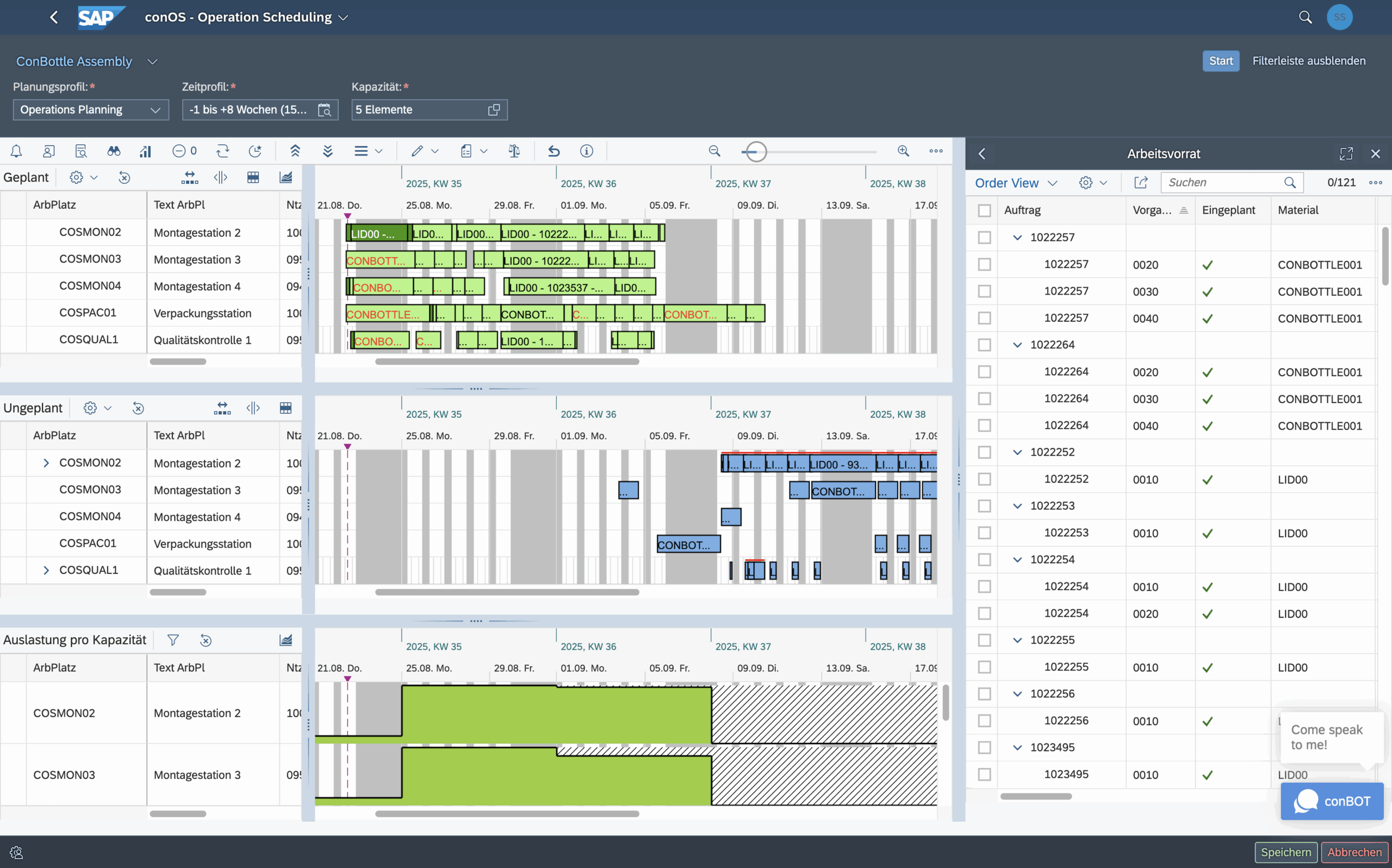
Task: Click utilization chart icon in Geplant toolbar
Action: tap(285, 177)
